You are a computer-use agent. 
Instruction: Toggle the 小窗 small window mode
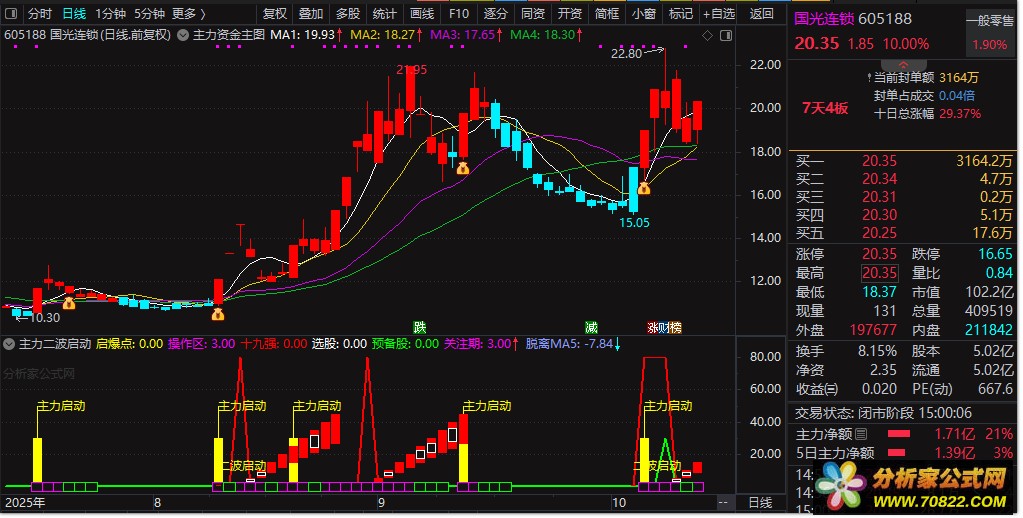[x=644, y=14]
